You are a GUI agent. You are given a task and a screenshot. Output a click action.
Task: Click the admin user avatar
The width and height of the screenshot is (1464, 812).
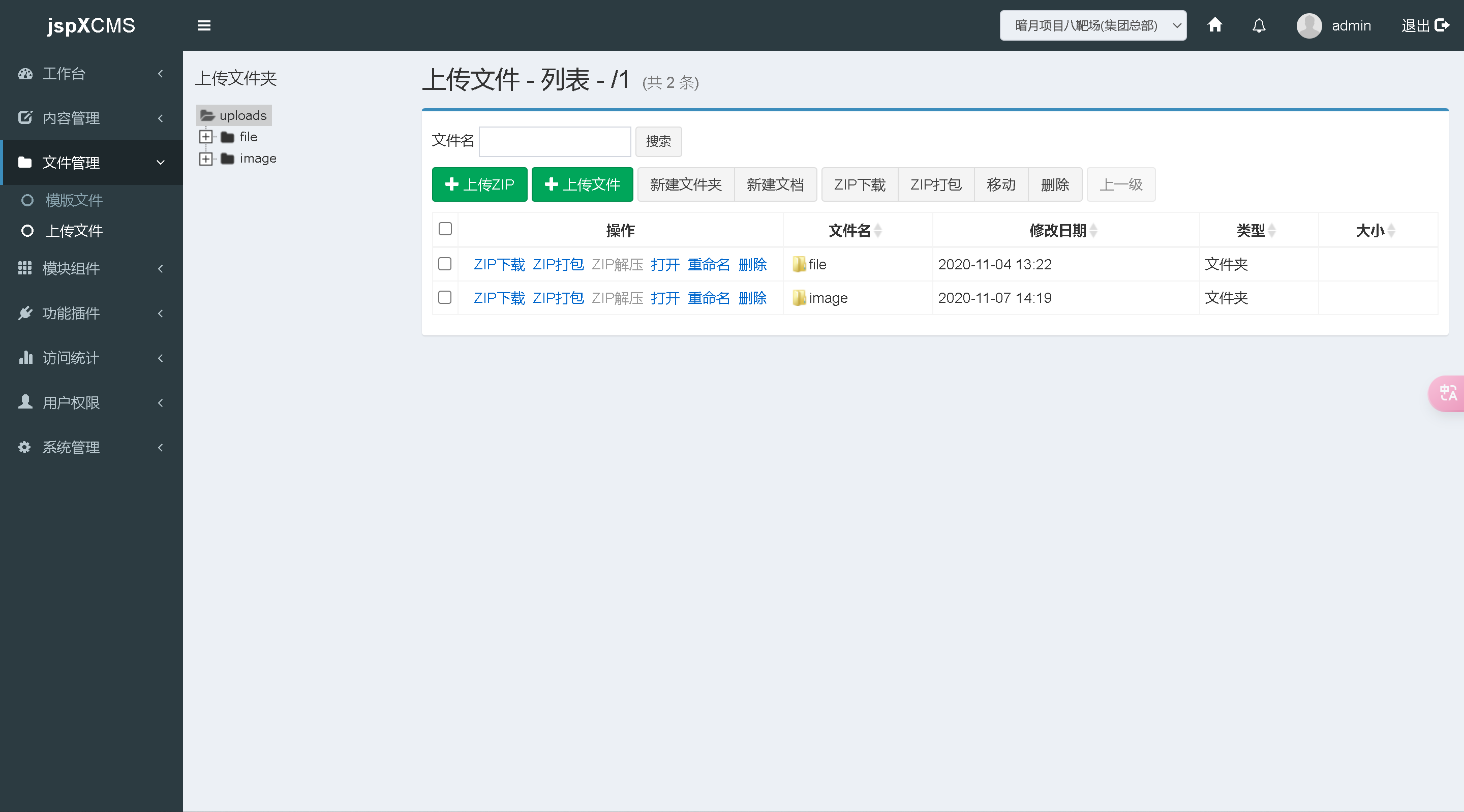tap(1309, 25)
